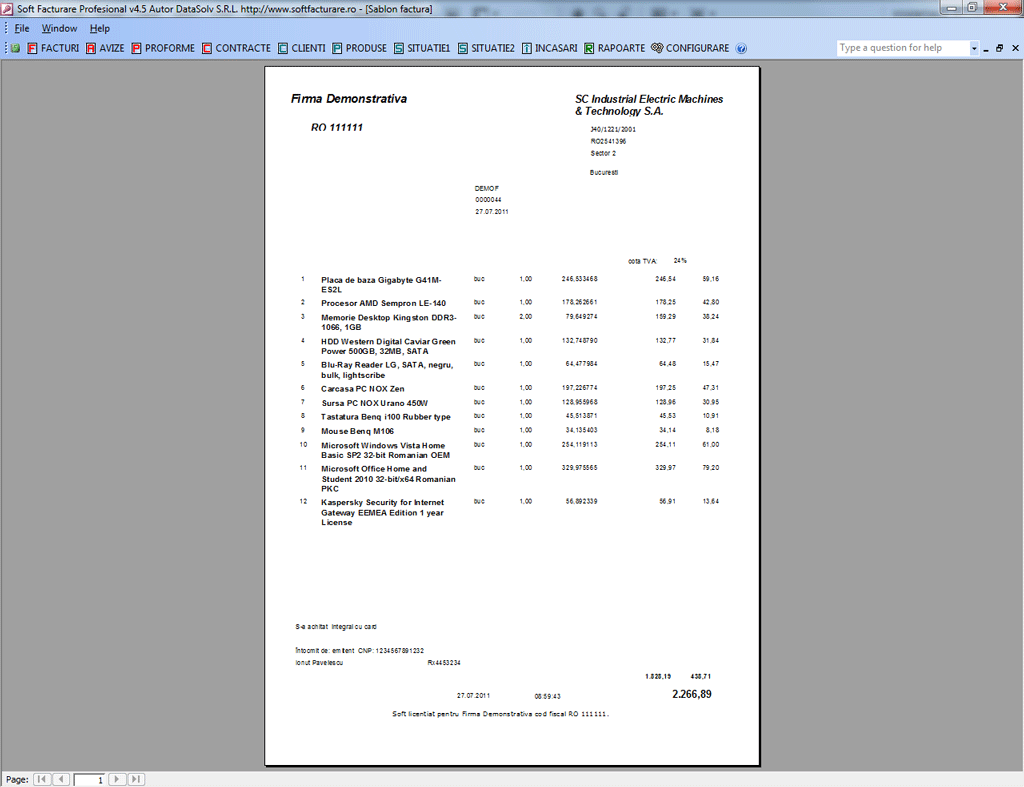Open the FACTURI invoices module

[x=53, y=48]
